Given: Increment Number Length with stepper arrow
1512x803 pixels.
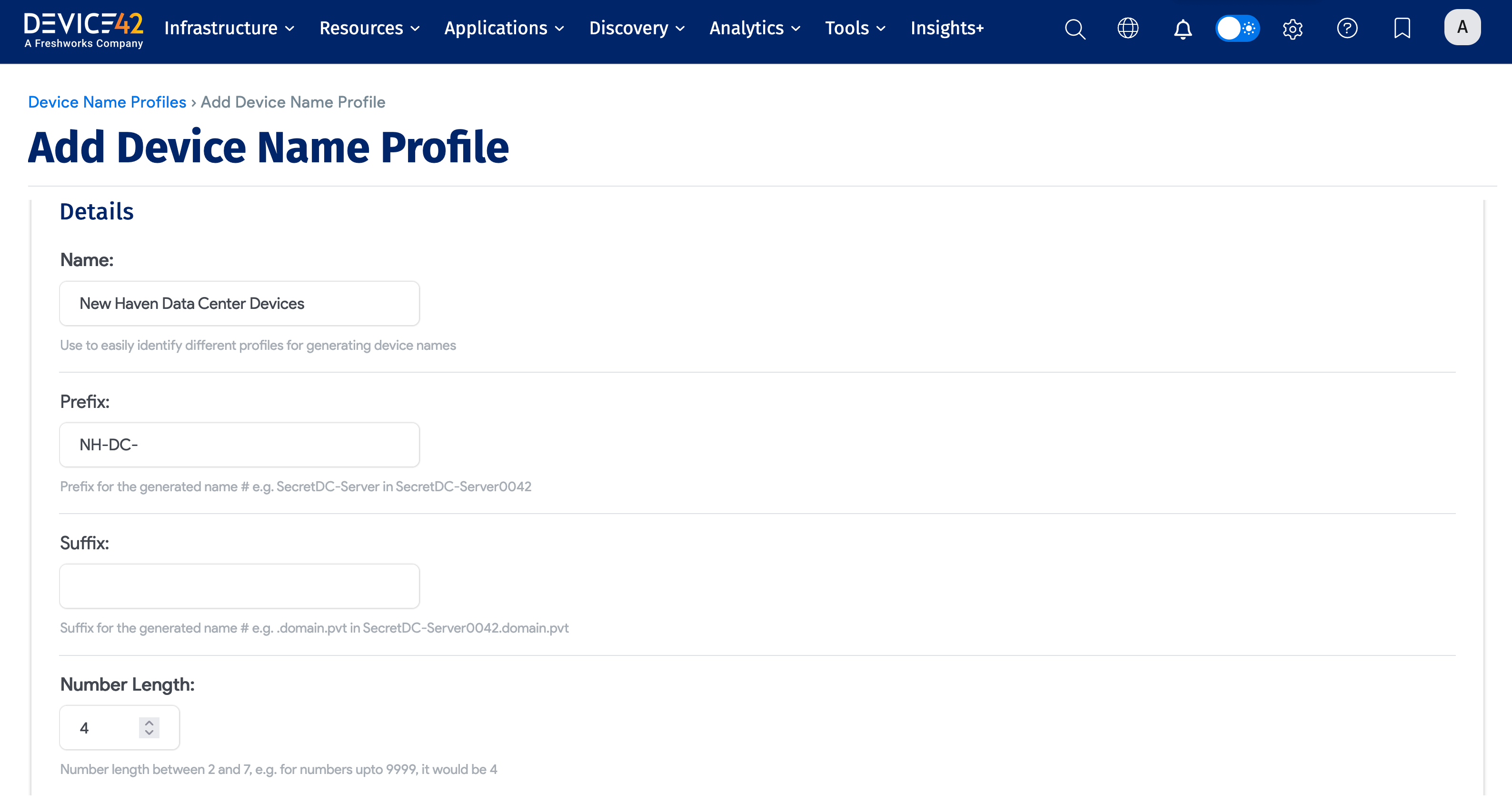Looking at the screenshot, I should 149,722.
